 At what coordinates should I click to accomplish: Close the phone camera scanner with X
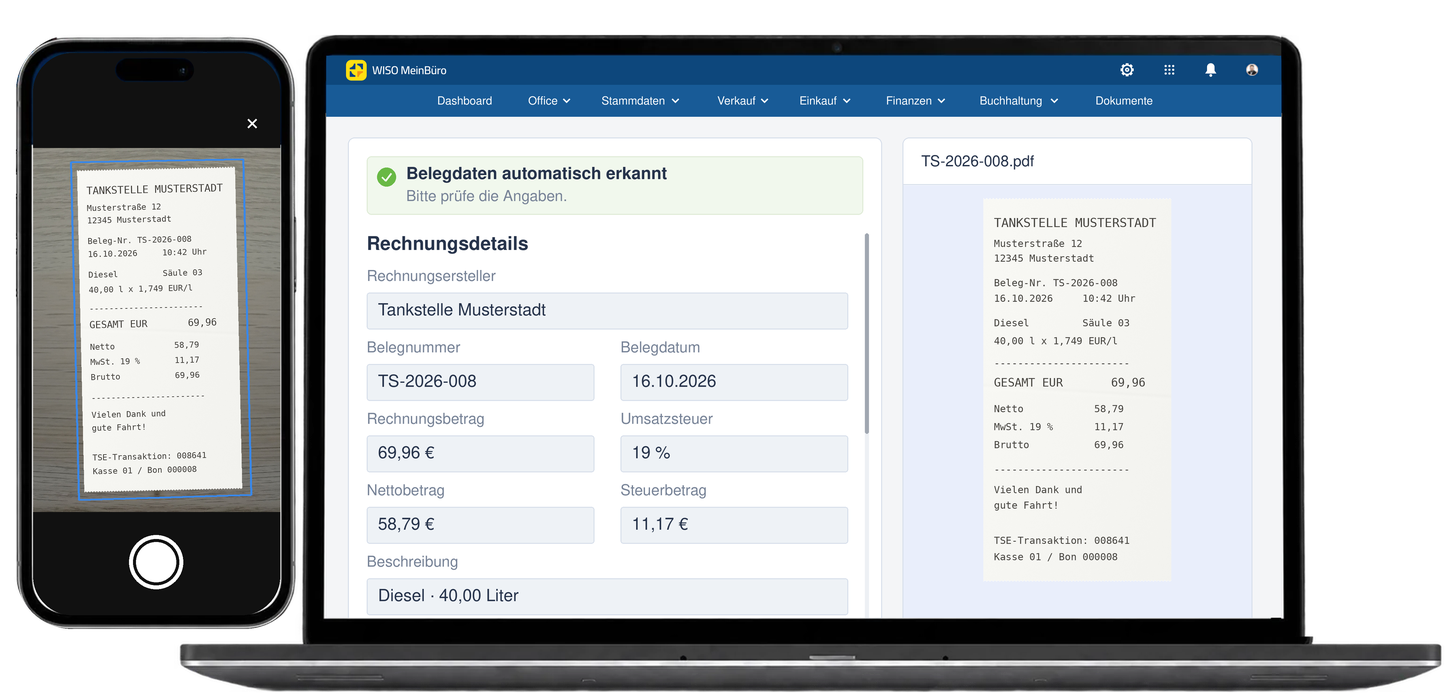tap(252, 123)
